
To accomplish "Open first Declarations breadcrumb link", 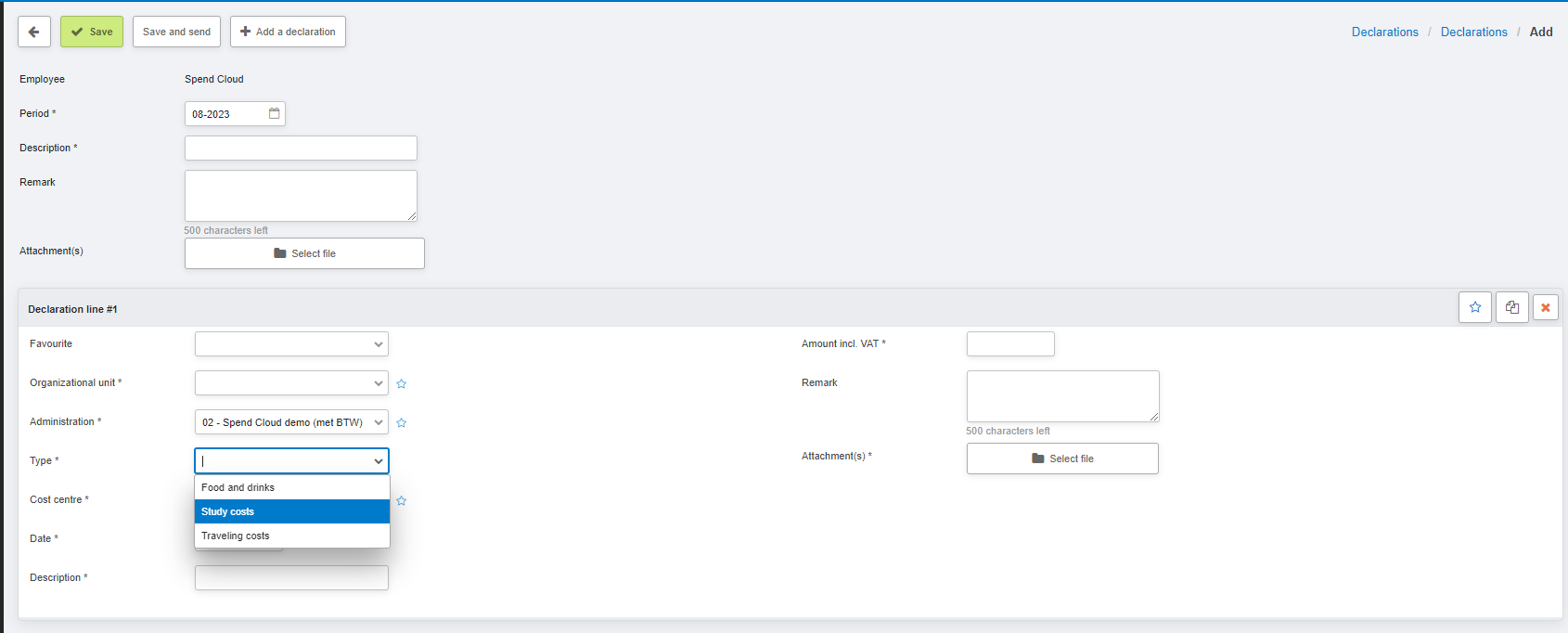I will (1384, 32).
